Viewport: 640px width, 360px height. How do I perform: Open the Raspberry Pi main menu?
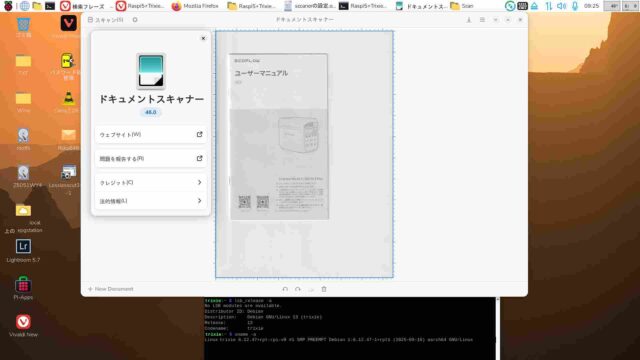click(x=8, y=6)
